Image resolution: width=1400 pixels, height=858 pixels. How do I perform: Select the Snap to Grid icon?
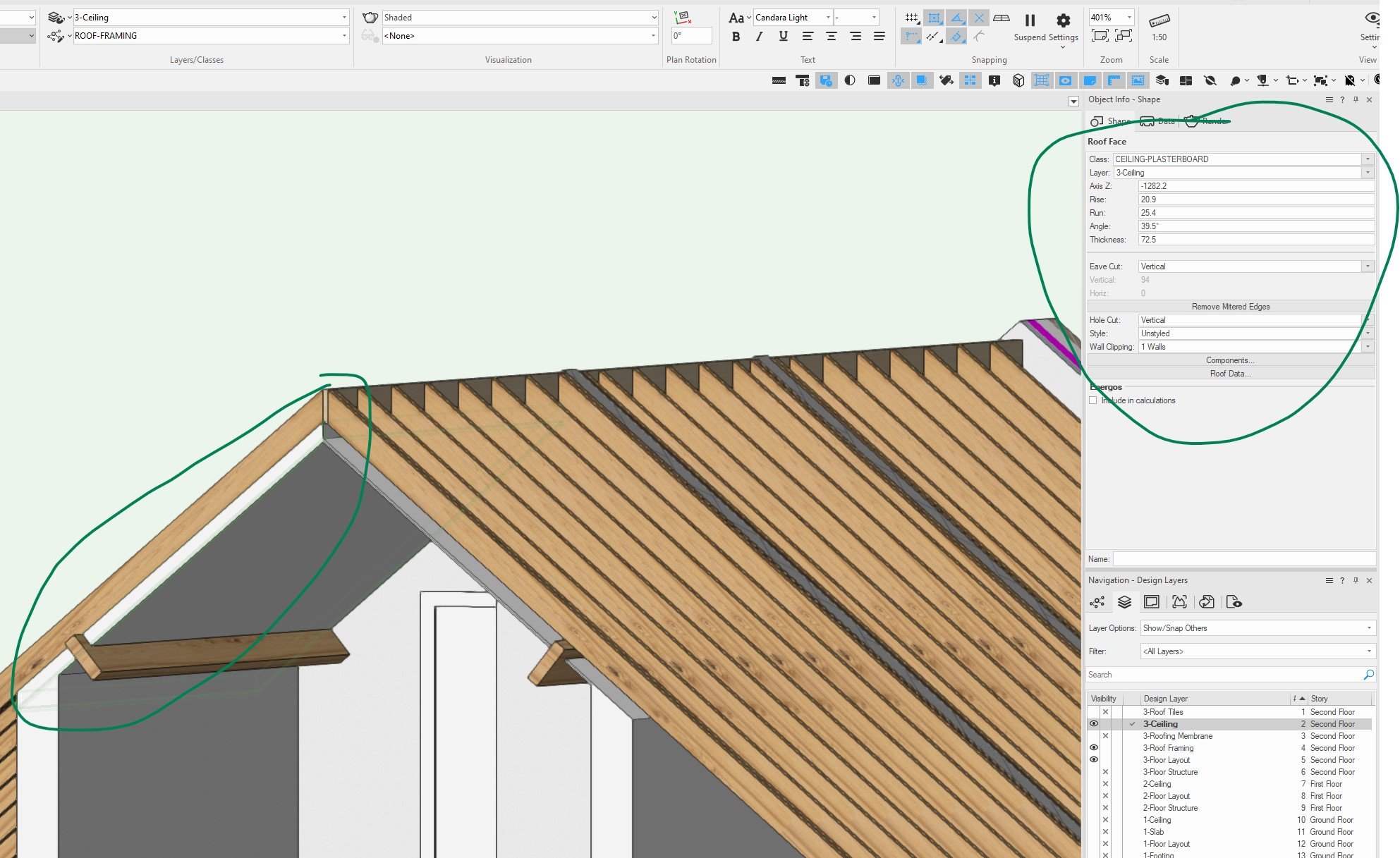(x=911, y=18)
